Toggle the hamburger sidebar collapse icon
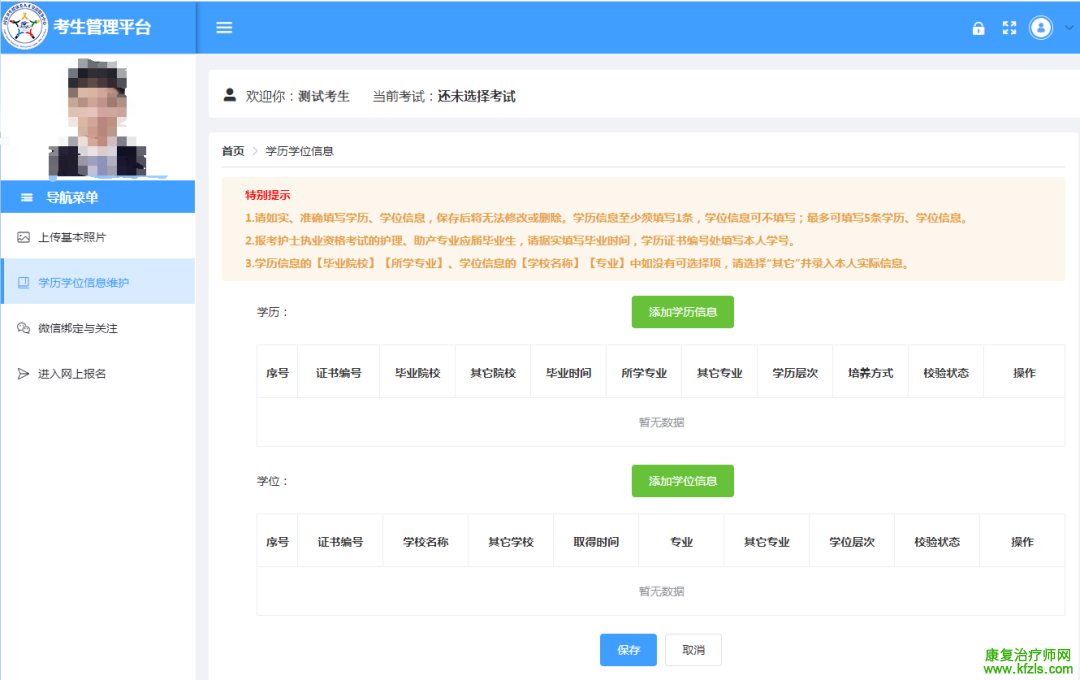 tap(224, 28)
